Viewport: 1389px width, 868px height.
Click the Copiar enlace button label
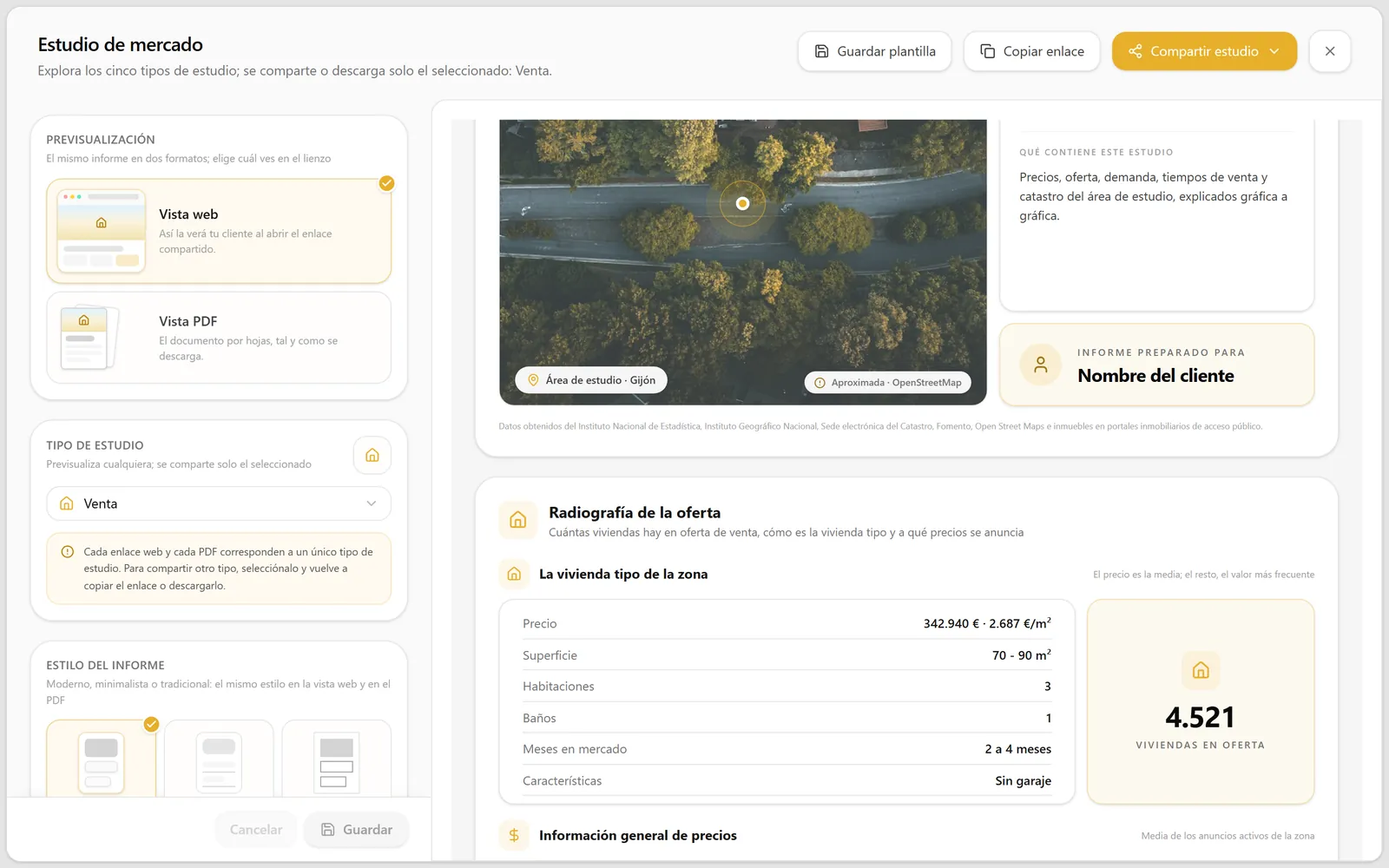click(1043, 51)
